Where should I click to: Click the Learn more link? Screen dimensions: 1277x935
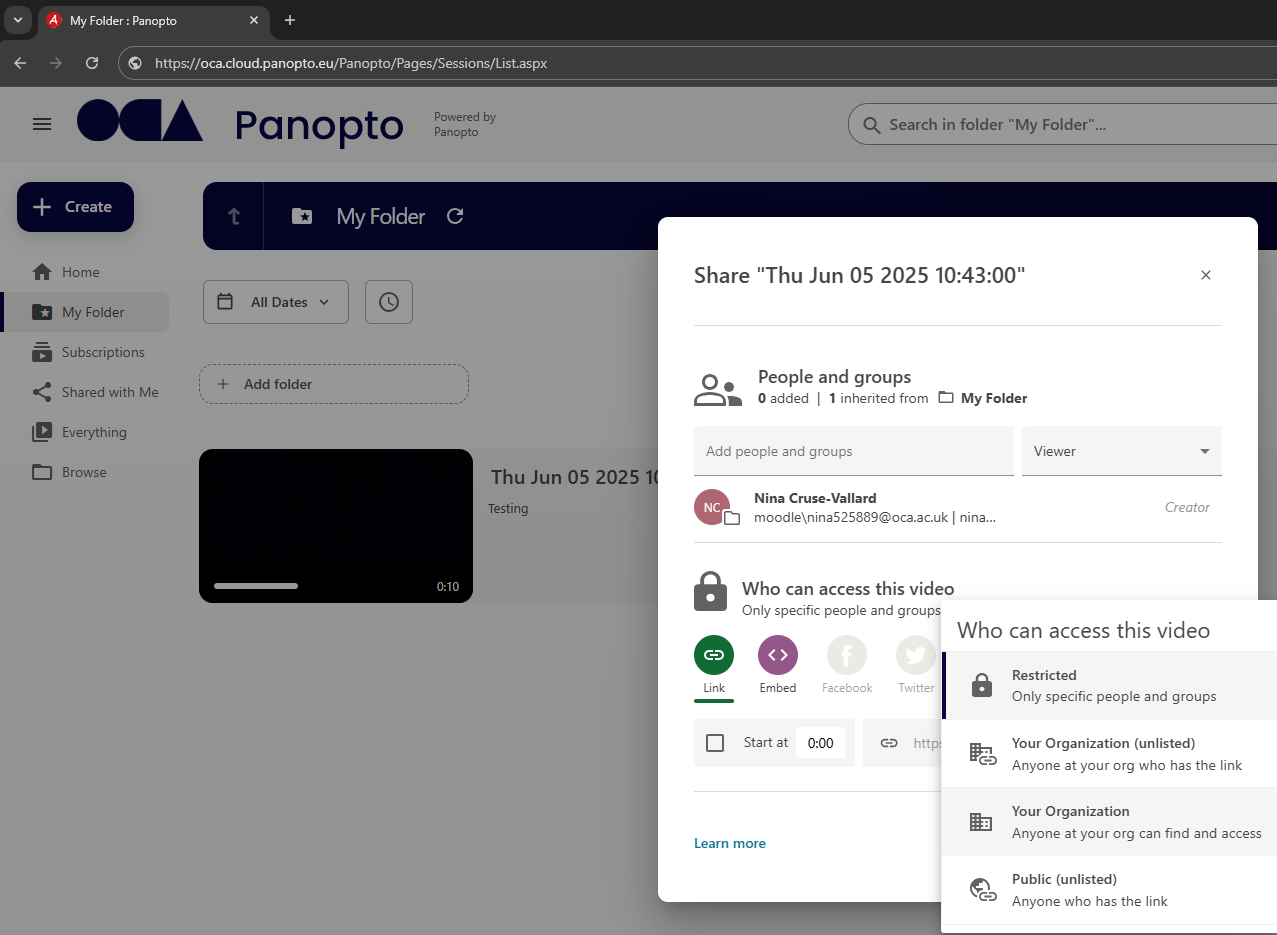(730, 843)
